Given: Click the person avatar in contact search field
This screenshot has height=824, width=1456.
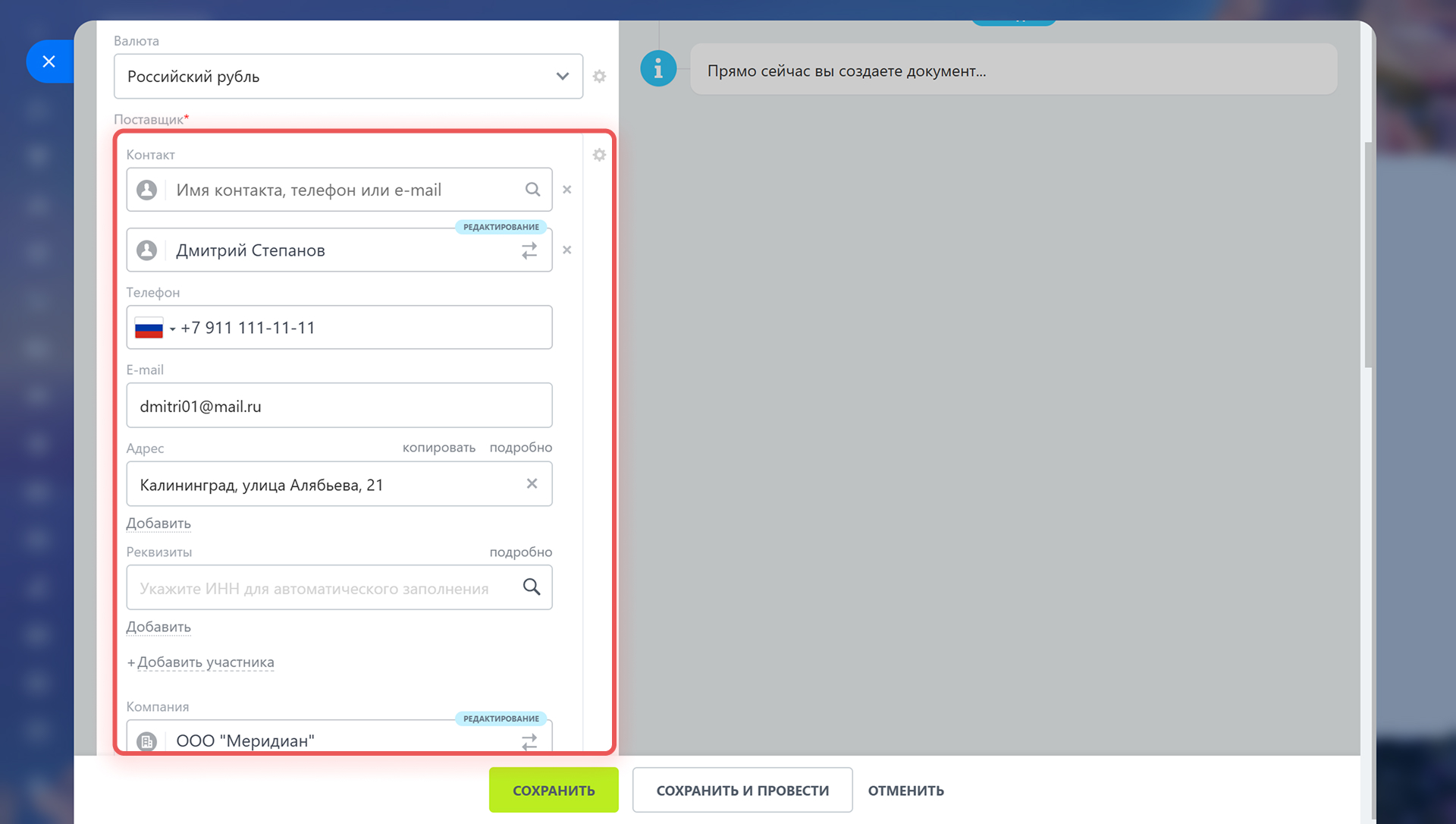Looking at the screenshot, I should tap(147, 190).
